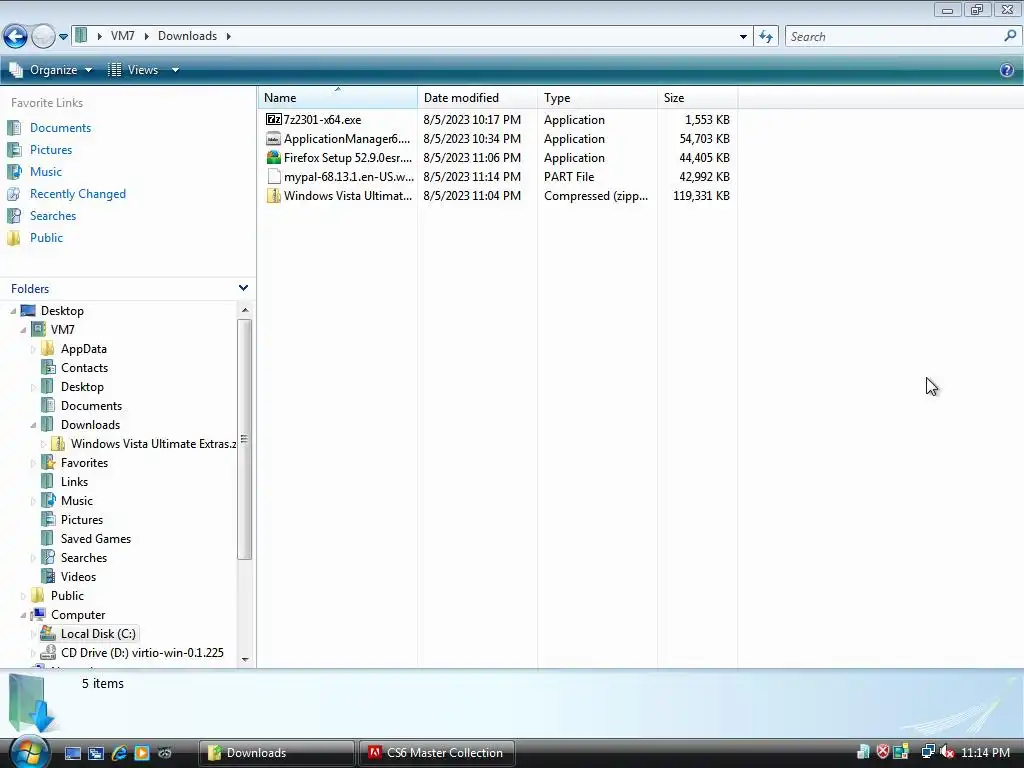This screenshot has height=768, width=1024.
Task: Click the Views button
Action: pyautogui.click(x=133, y=70)
